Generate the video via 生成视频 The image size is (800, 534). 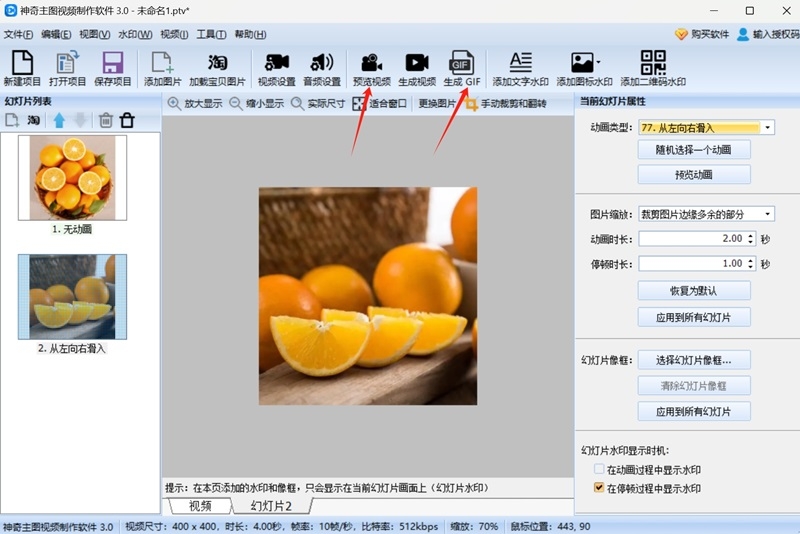coord(417,68)
